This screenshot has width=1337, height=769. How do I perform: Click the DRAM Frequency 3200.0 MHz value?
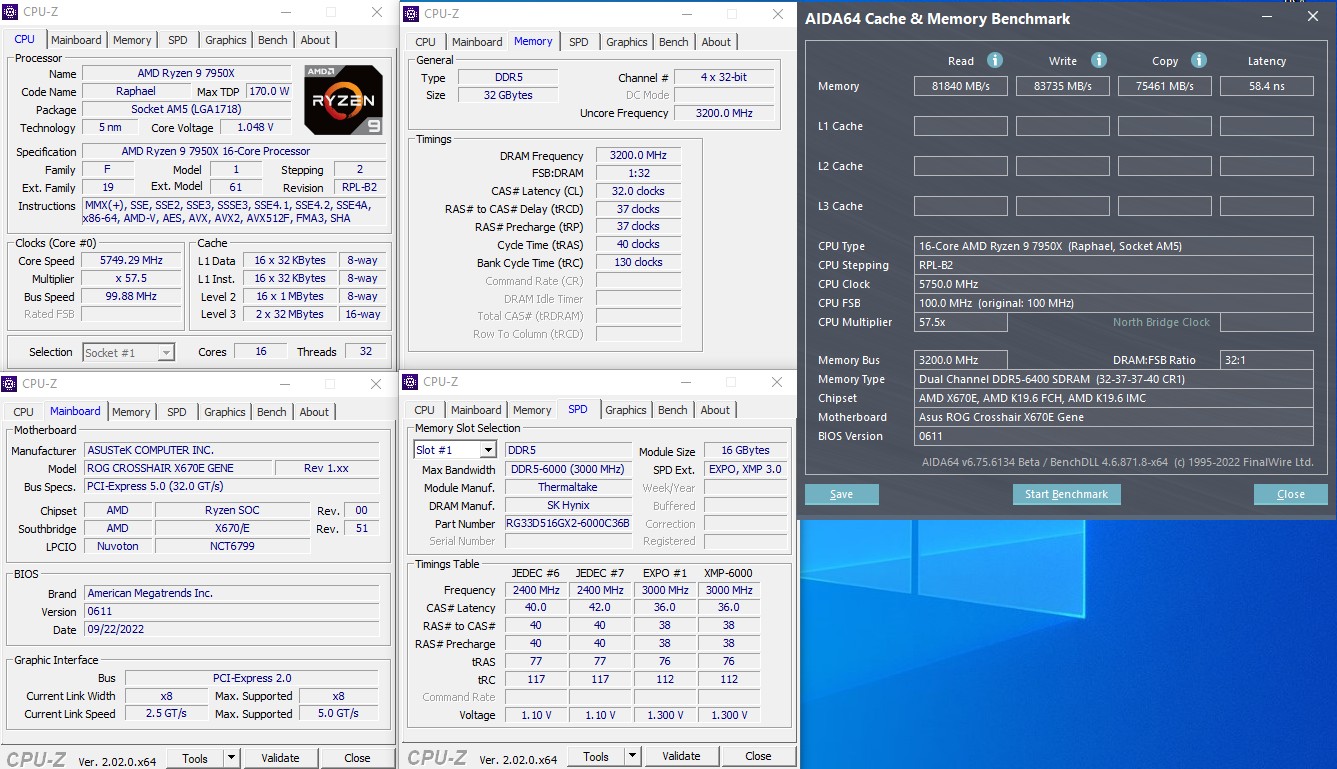(x=638, y=155)
